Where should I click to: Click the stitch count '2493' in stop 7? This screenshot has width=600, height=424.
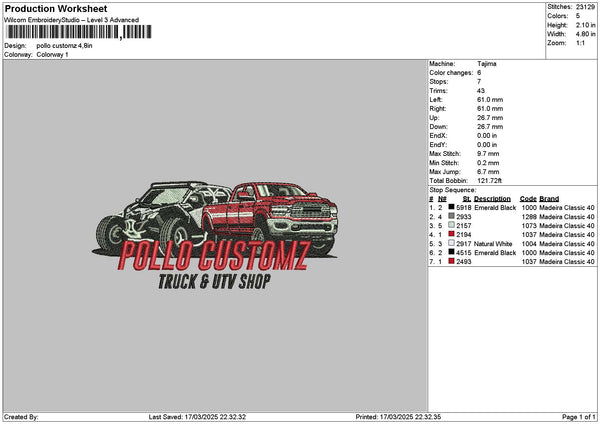click(464, 262)
